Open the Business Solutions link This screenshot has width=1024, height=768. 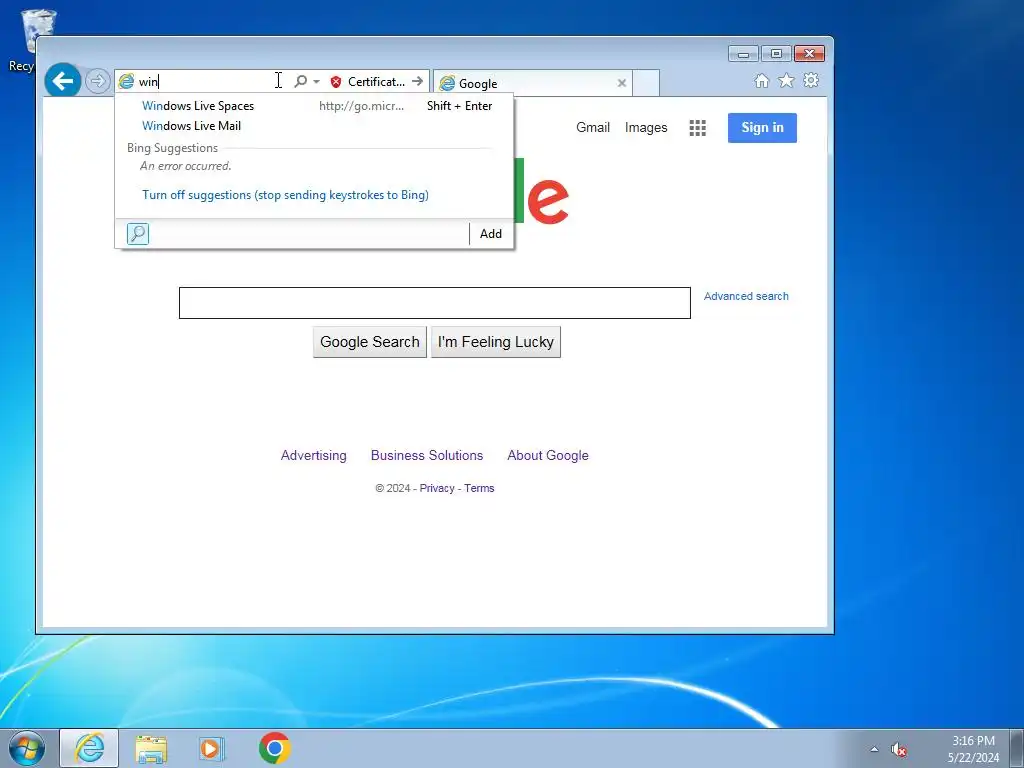coord(427,455)
